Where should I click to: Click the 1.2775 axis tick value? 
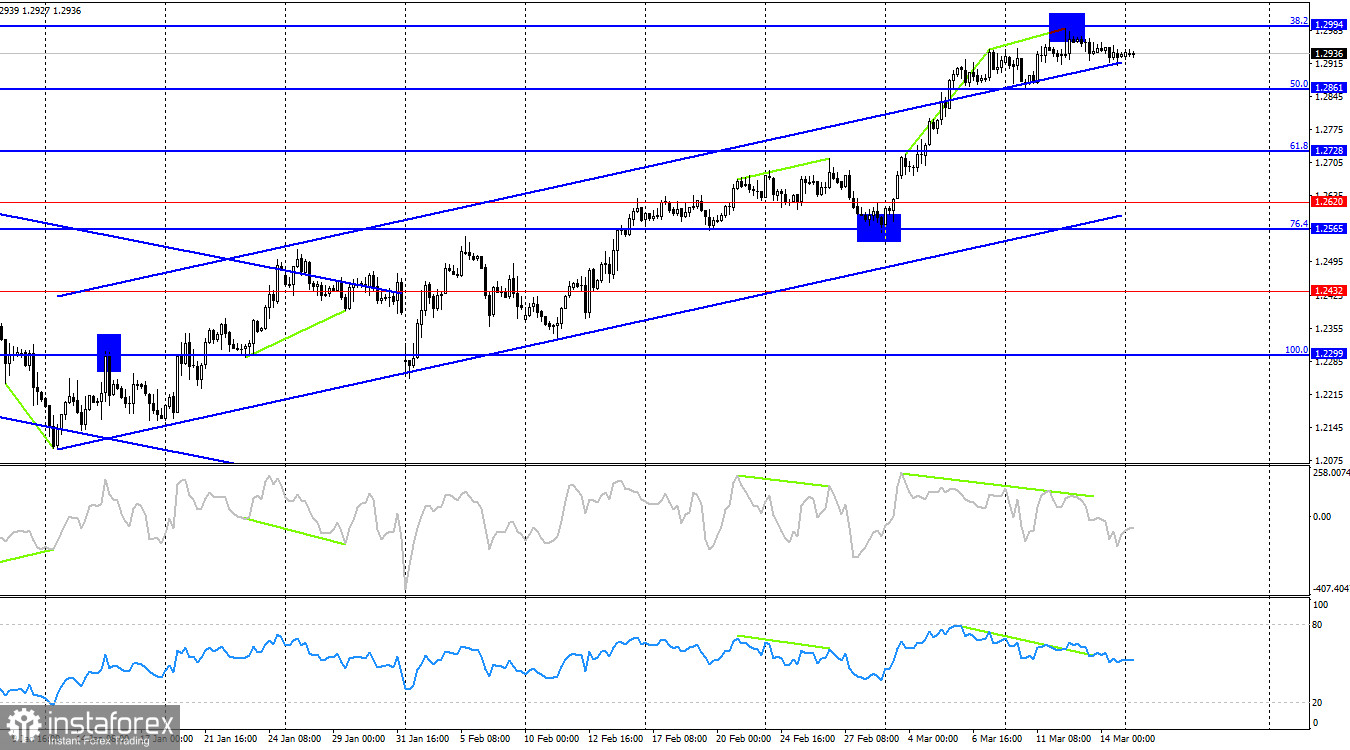[x=1329, y=129]
